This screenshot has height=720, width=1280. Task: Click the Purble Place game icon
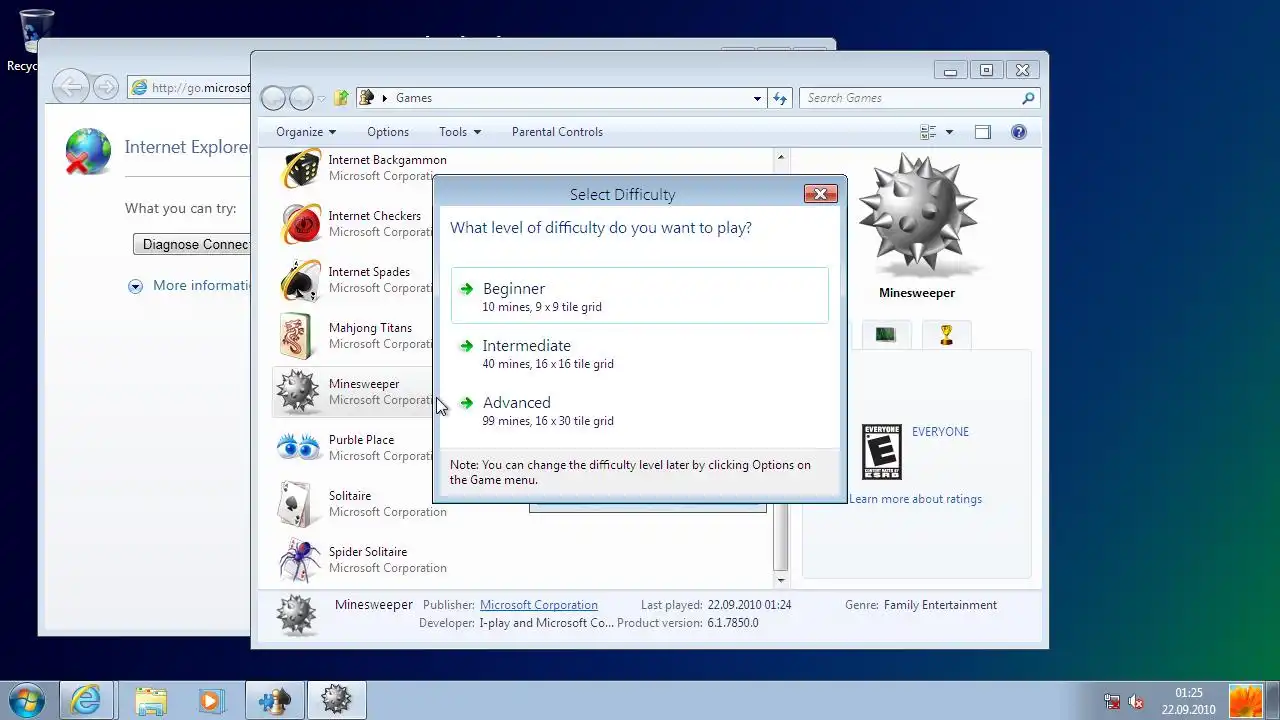point(300,448)
